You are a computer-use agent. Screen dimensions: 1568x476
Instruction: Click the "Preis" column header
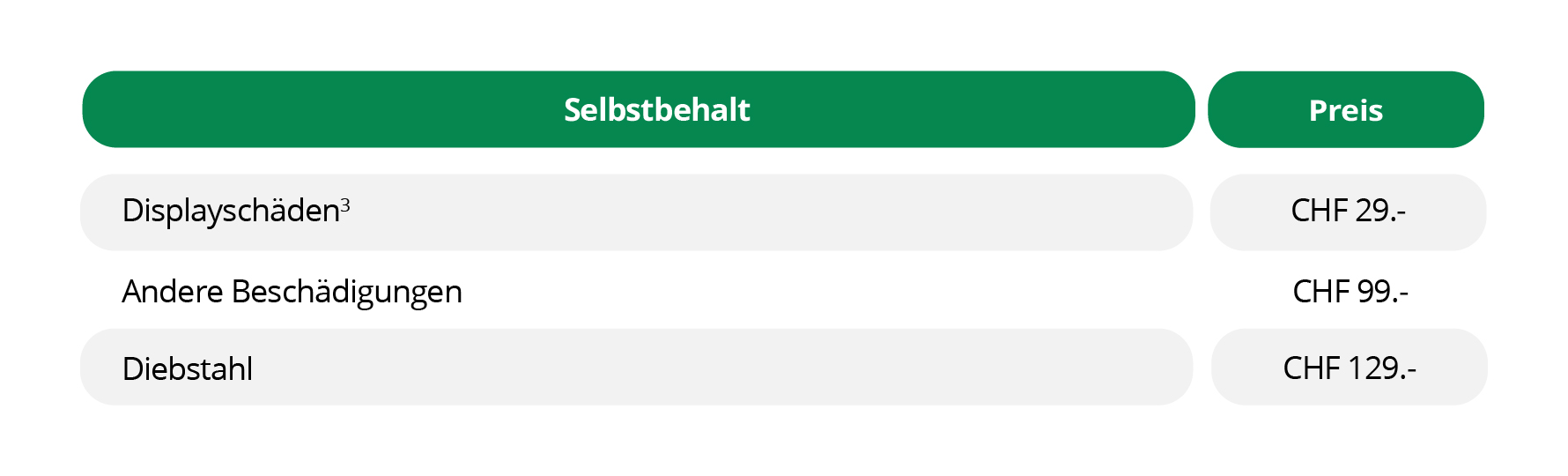tap(1345, 111)
